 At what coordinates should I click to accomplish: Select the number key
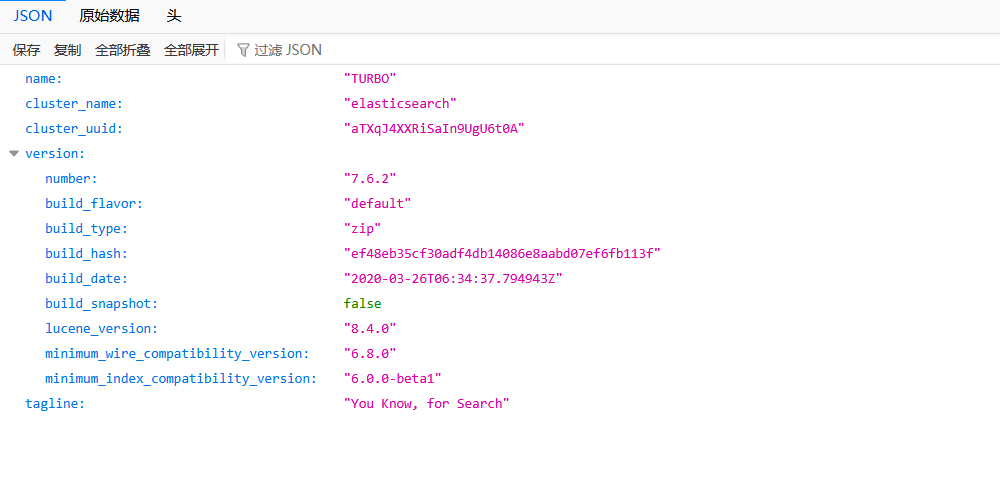71,179
